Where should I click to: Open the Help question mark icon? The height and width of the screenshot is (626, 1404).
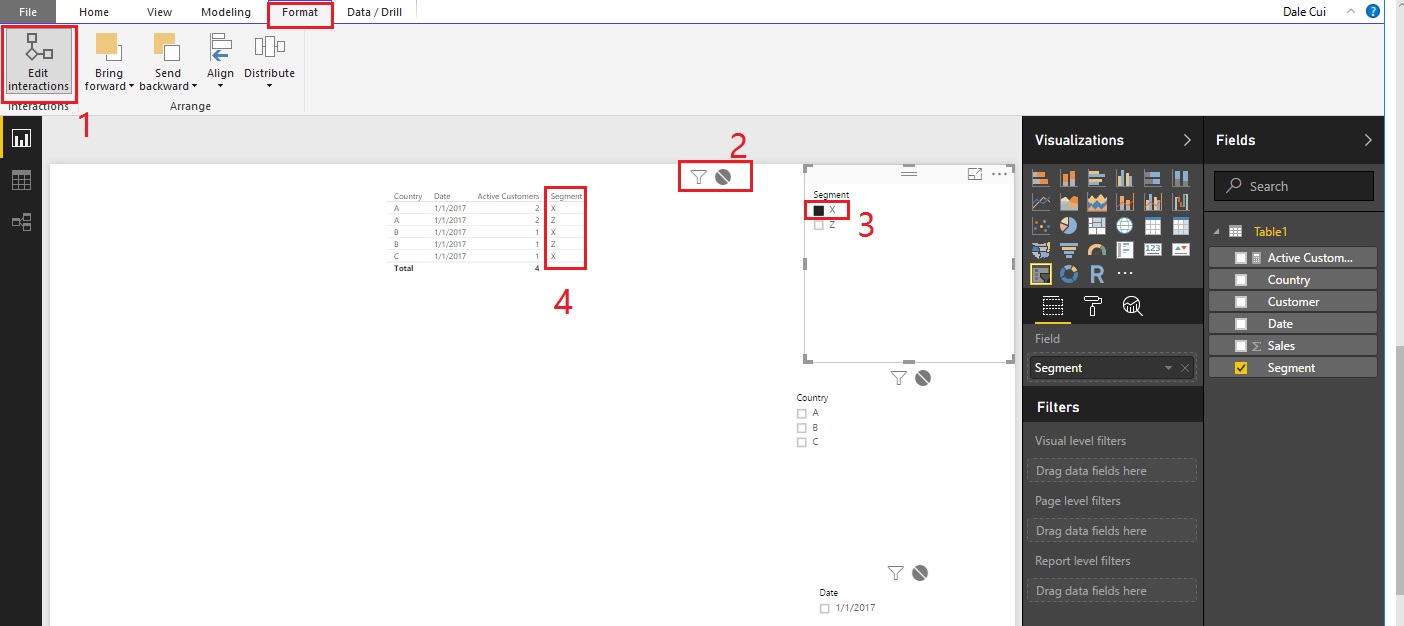(1372, 12)
